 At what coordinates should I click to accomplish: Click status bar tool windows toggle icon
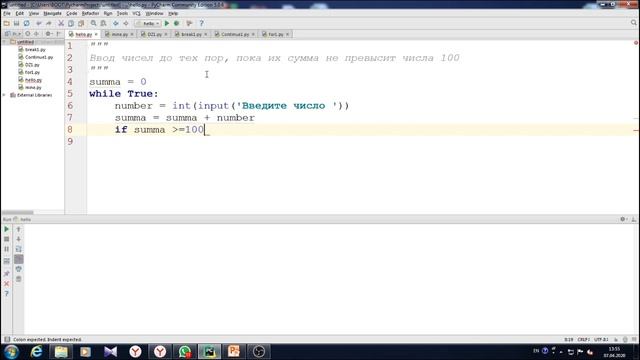(x=7, y=340)
